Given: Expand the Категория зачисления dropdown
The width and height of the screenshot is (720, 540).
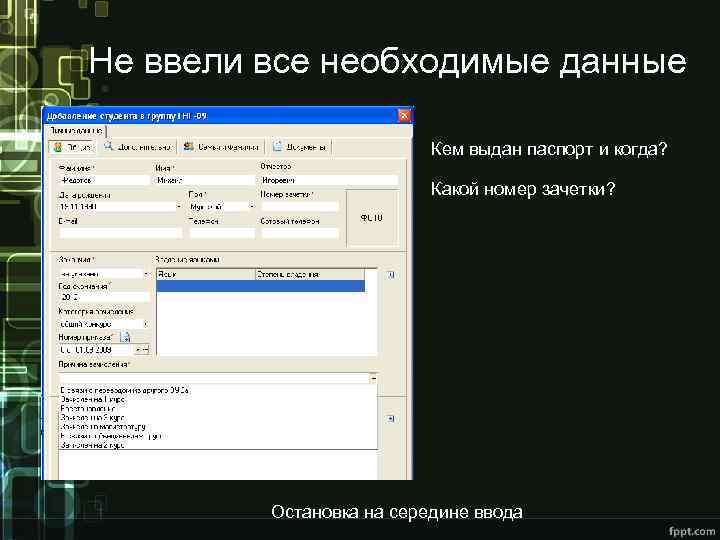Looking at the screenshot, I should 146,324.
